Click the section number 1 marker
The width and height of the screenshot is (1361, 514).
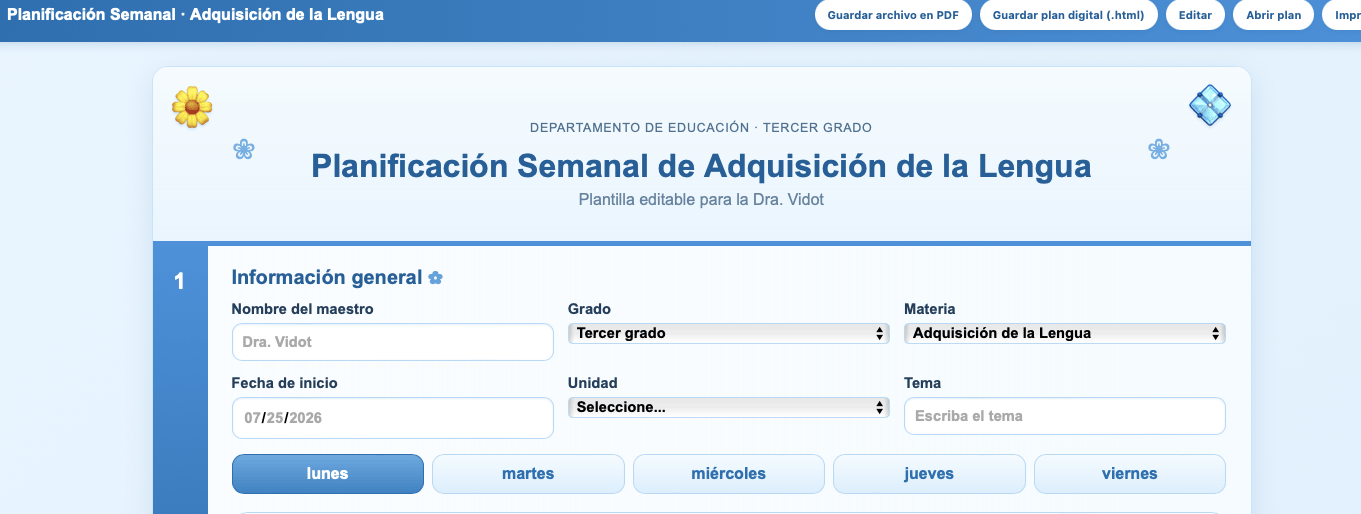[180, 281]
